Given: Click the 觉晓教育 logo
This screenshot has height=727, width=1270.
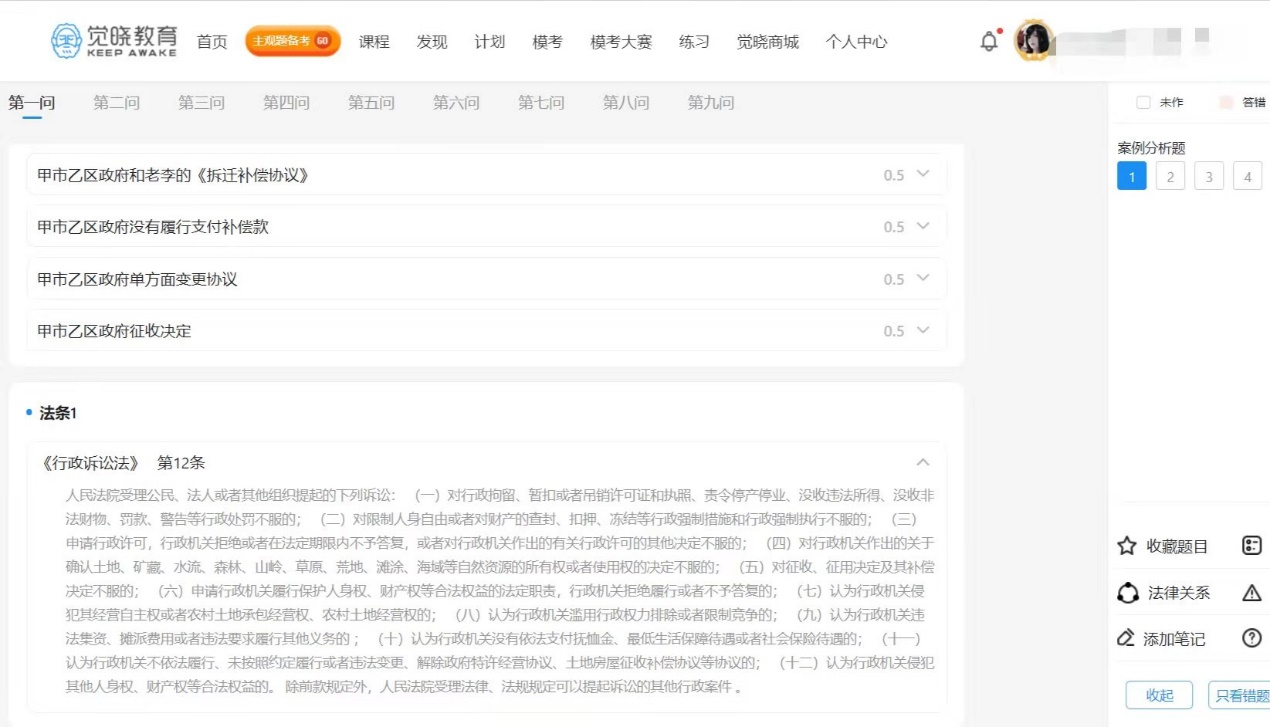Looking at the screenshot, I should pos(114,41).
